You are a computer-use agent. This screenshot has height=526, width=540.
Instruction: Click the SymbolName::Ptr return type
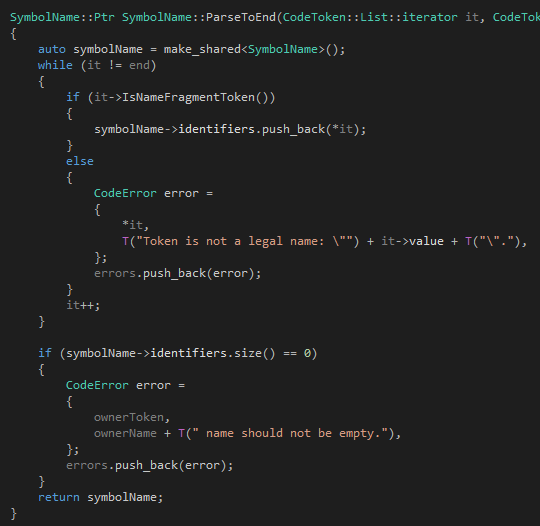[x=62, y=17]
